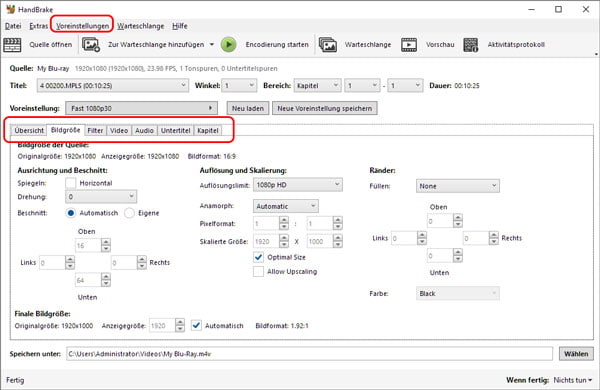Screen dimensions: 600x390
Task: Click the green Encodierung starten play icon
Action: pyautogui.click(x=228, y=45)
